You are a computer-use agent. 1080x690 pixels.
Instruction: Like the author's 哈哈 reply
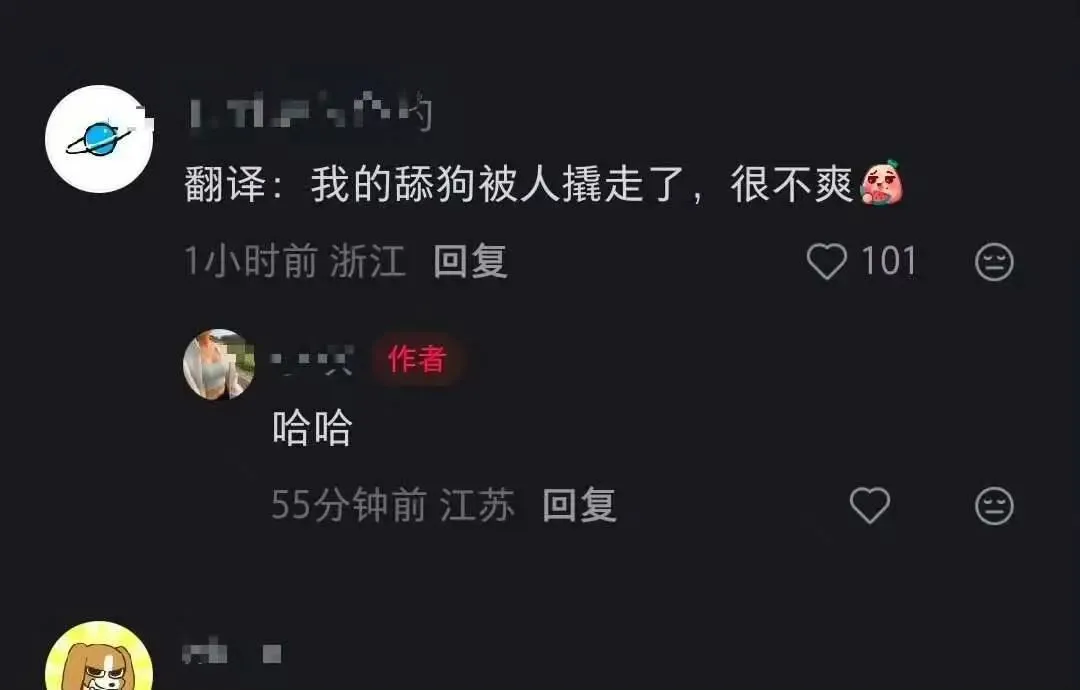click(870, 505)
